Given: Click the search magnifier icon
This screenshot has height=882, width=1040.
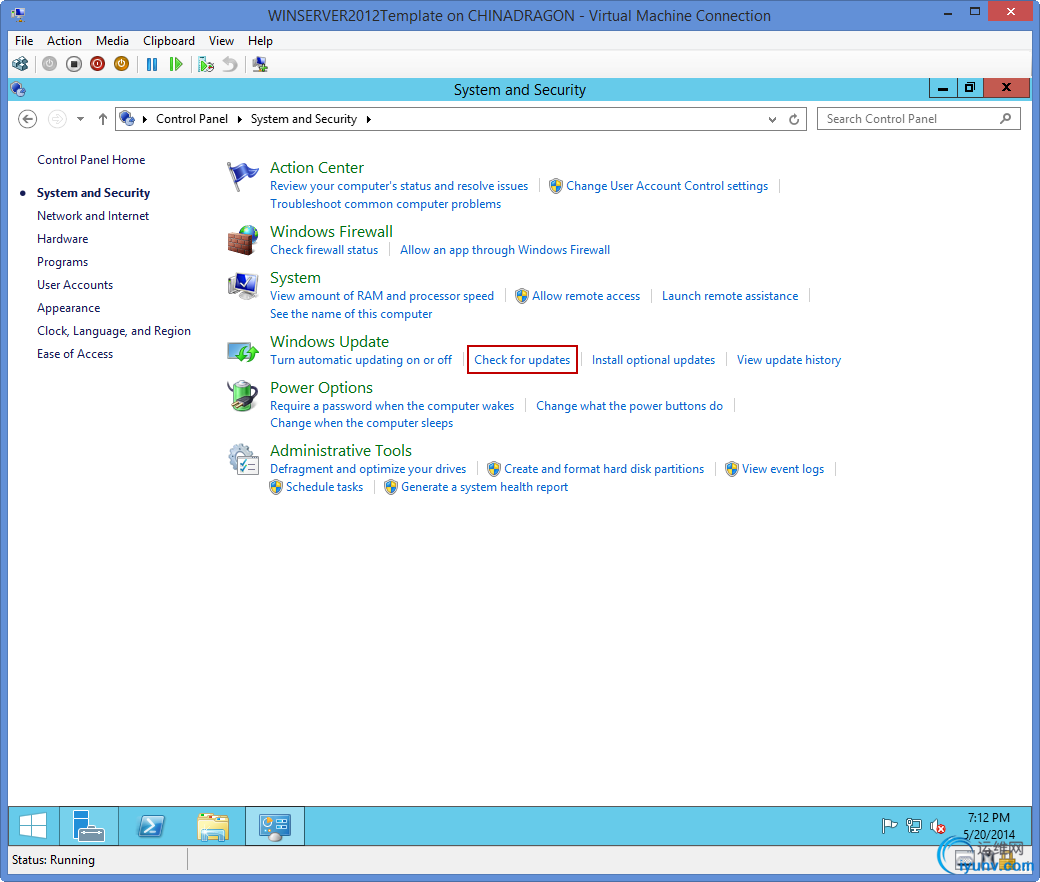Looking at the screenshot, I should [x=1006, y=119].
